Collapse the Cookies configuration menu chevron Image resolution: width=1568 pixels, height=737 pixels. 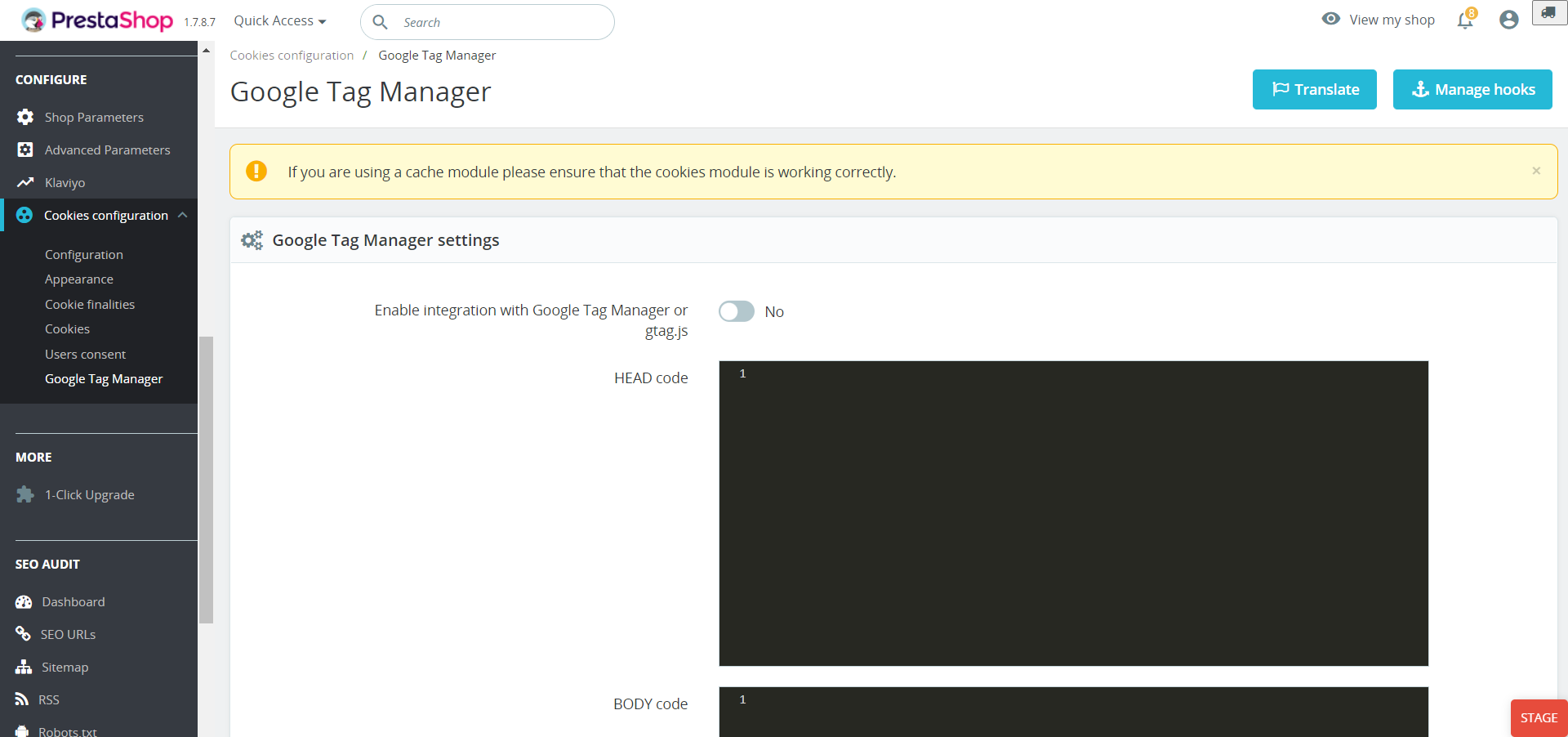click(x=183, y=215)
